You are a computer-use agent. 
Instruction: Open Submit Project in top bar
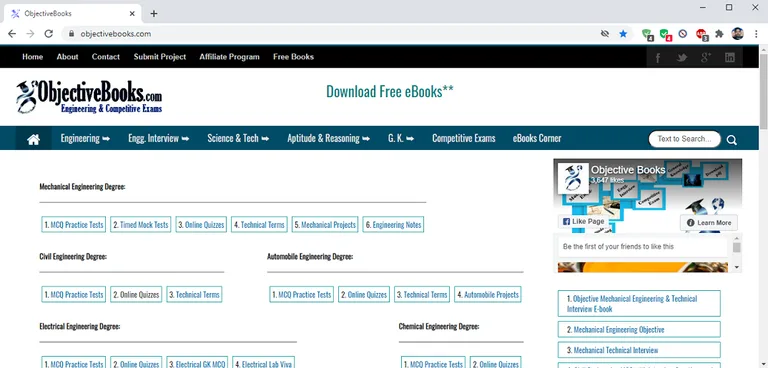(160, 57)
